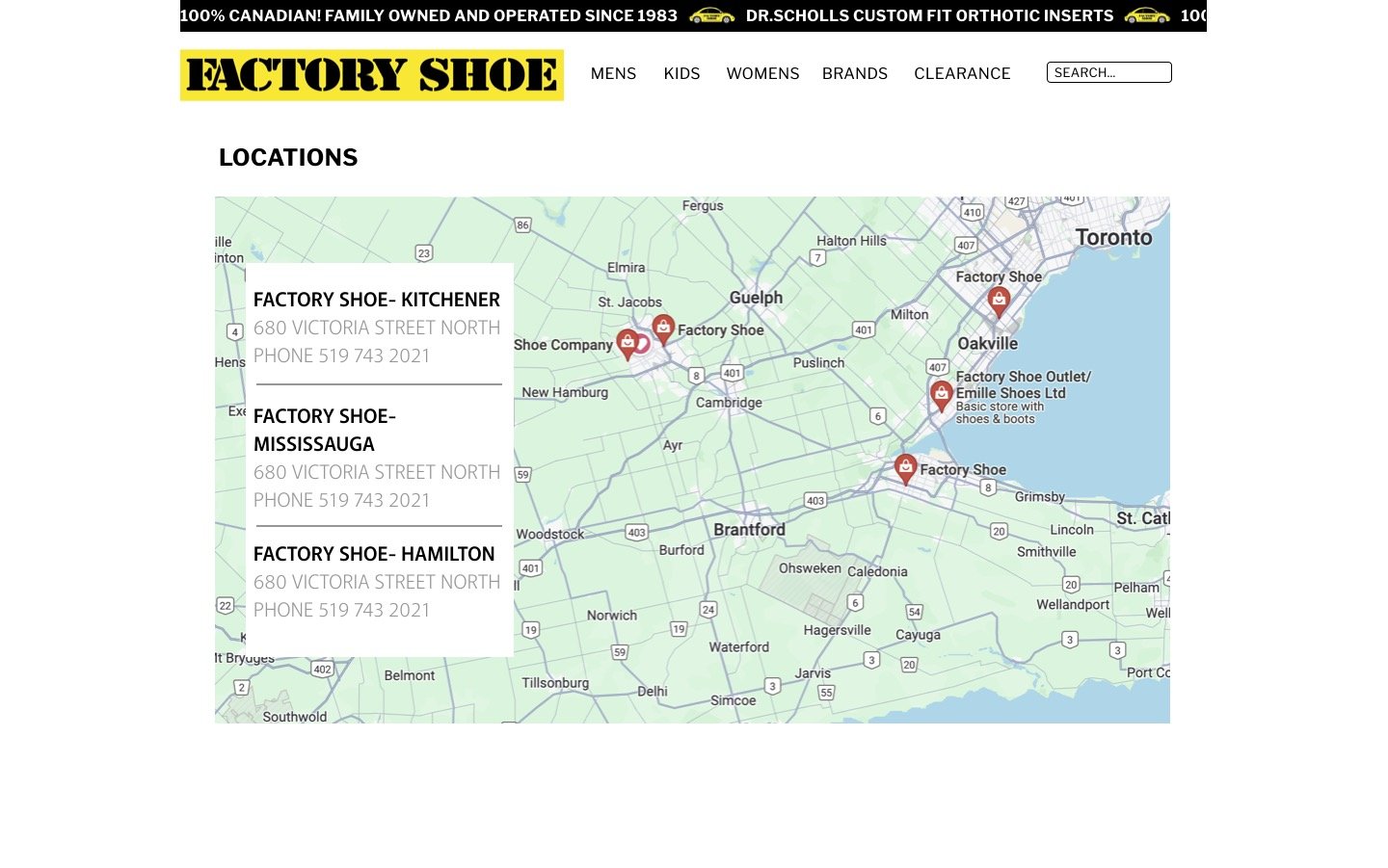1388x868 pixels.
Task: Click the Oakville label on the map
Action: click(987, 344)
